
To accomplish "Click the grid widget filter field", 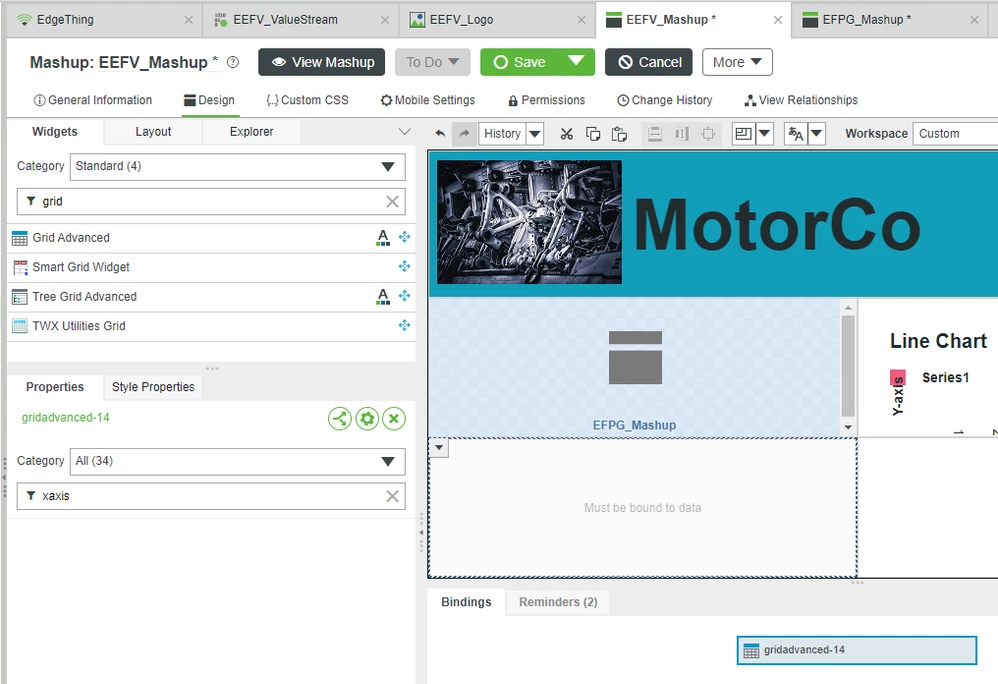I will [211, 202].
